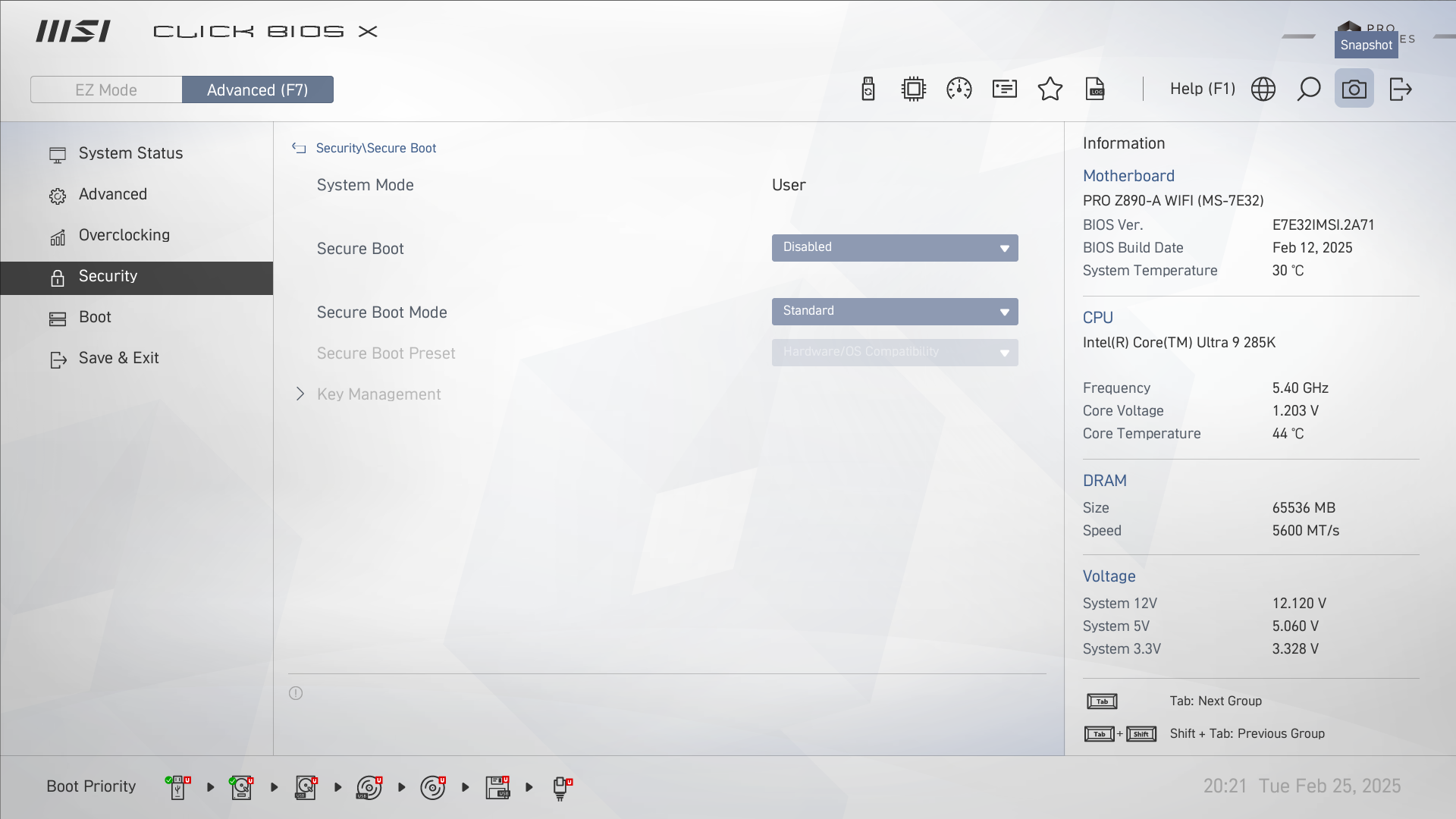Click the Favorites star icon
Image resolution: width=1456 pixels, height=819 pixels.
click(x=1050, y=89)
